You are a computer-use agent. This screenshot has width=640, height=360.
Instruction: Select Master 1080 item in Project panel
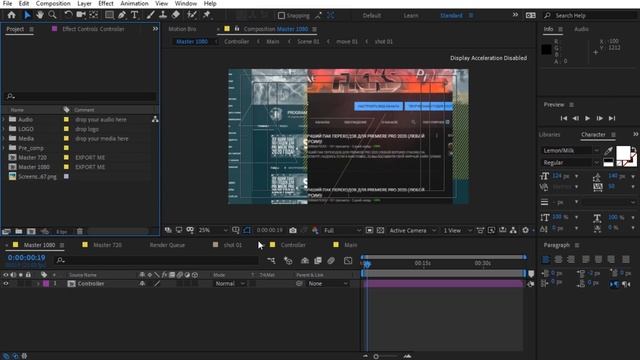pos(34,167)
